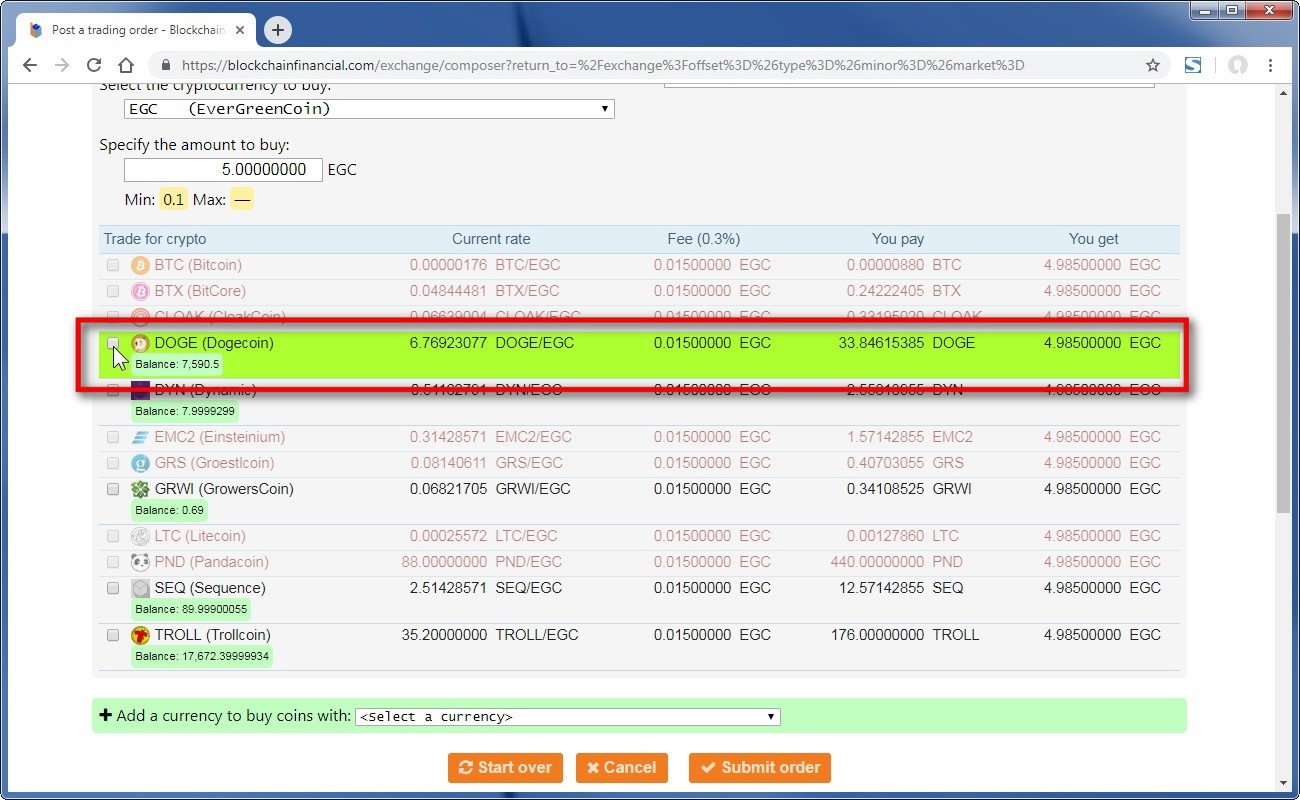Go to browser home page icon
Screen dimensions: 1300x800
126,65
